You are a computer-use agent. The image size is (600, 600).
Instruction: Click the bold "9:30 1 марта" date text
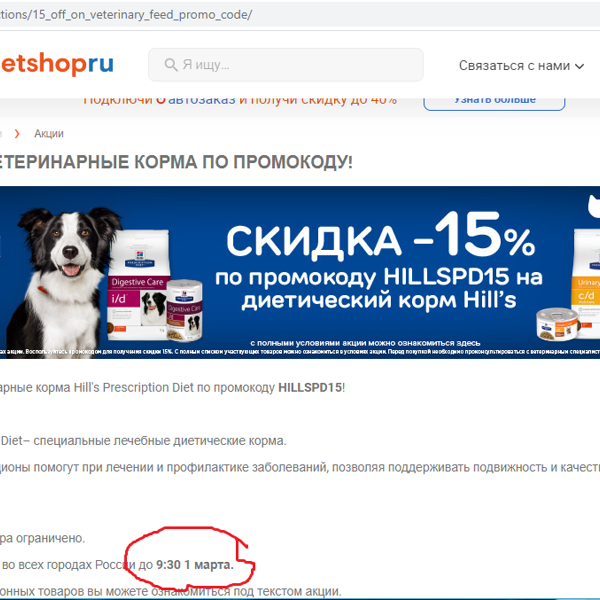click(x=195, y=564)
